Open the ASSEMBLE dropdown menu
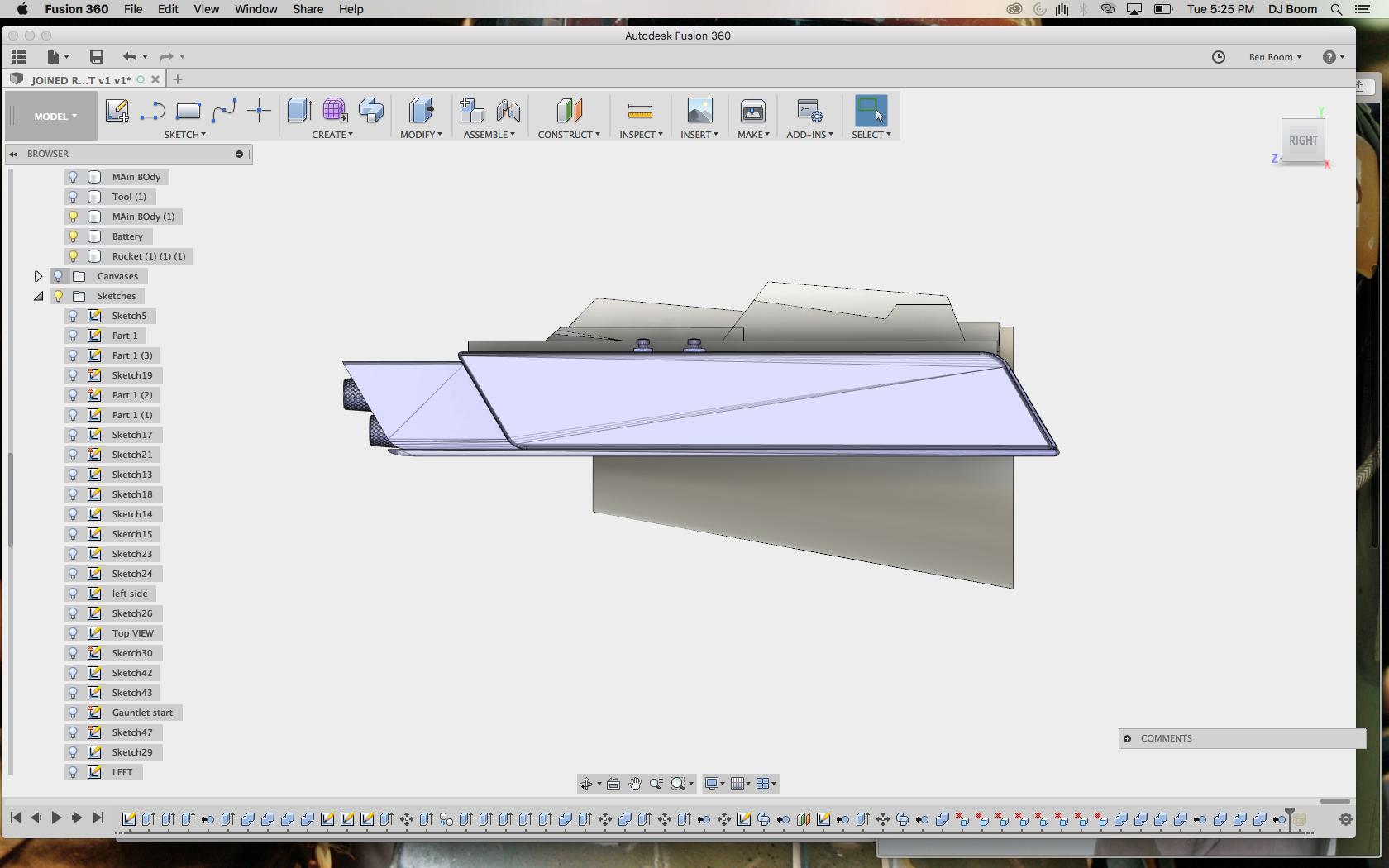The width and height of the screenshot is (1389, 868). [x=489, y=135]
